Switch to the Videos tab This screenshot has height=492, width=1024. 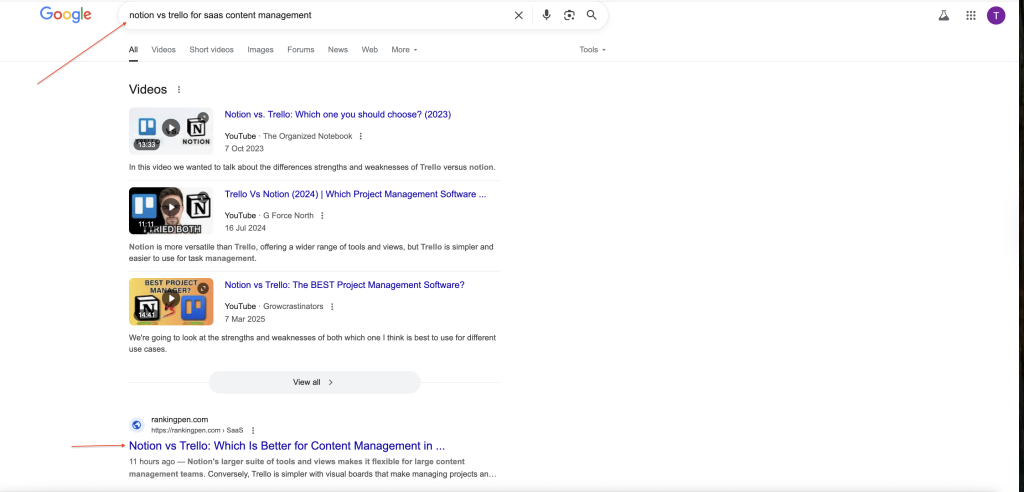tap(163, 50)
